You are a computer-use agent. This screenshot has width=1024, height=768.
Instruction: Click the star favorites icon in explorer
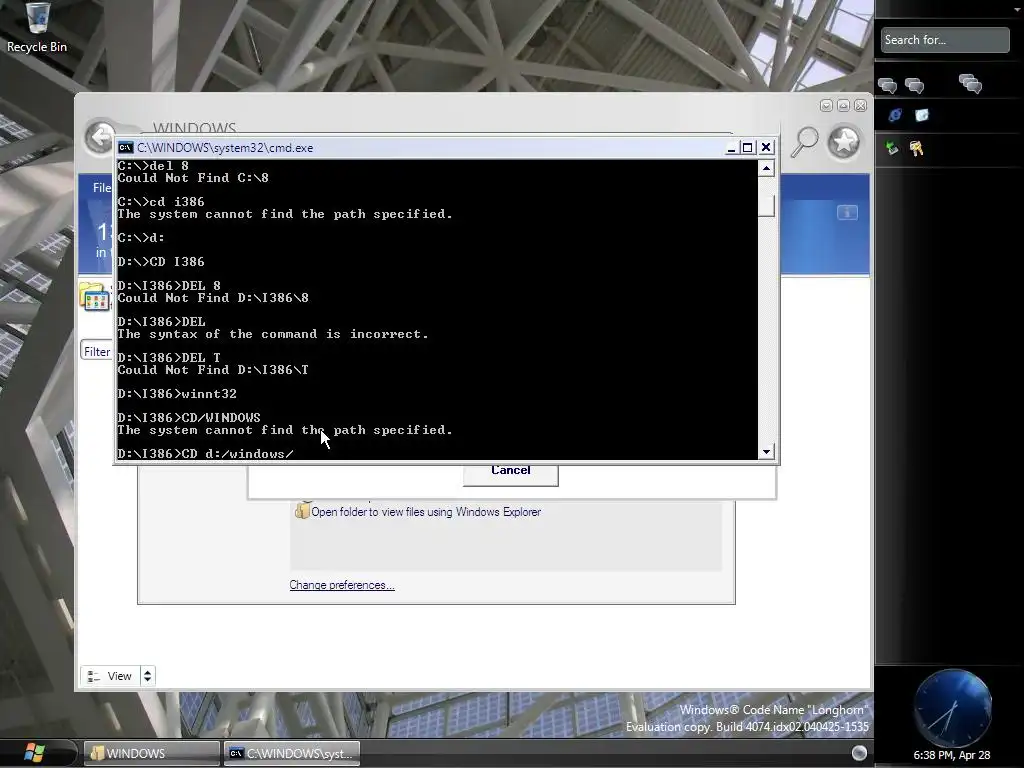point(844,141)
